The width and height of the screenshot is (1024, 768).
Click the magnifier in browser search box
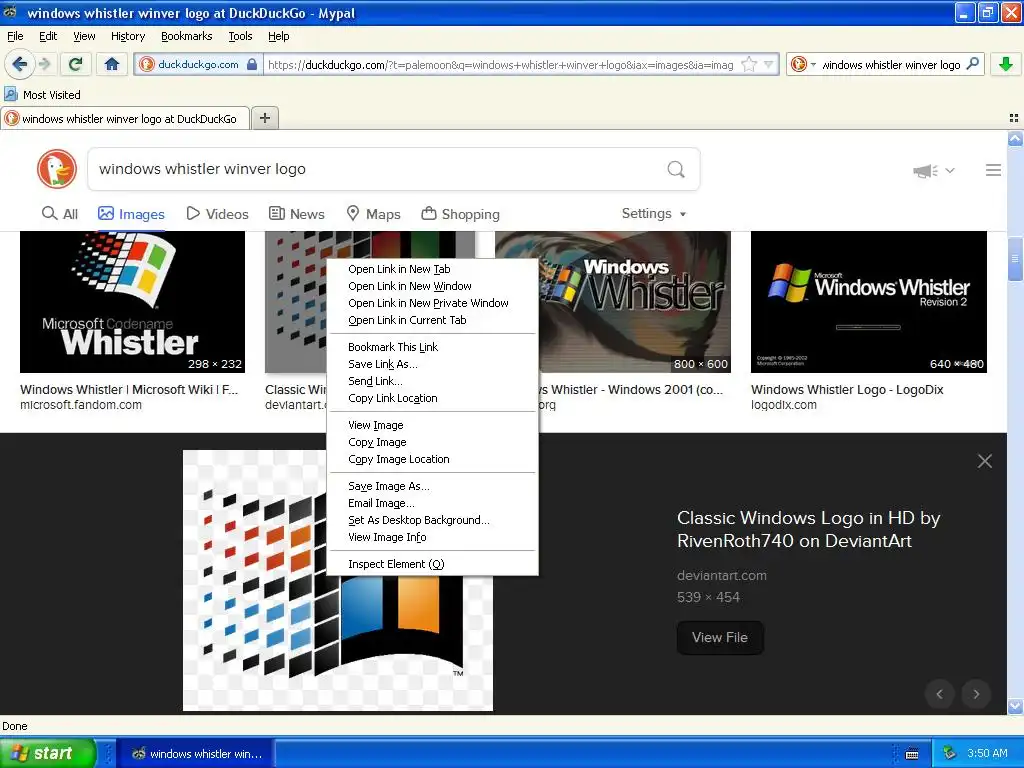972,64
